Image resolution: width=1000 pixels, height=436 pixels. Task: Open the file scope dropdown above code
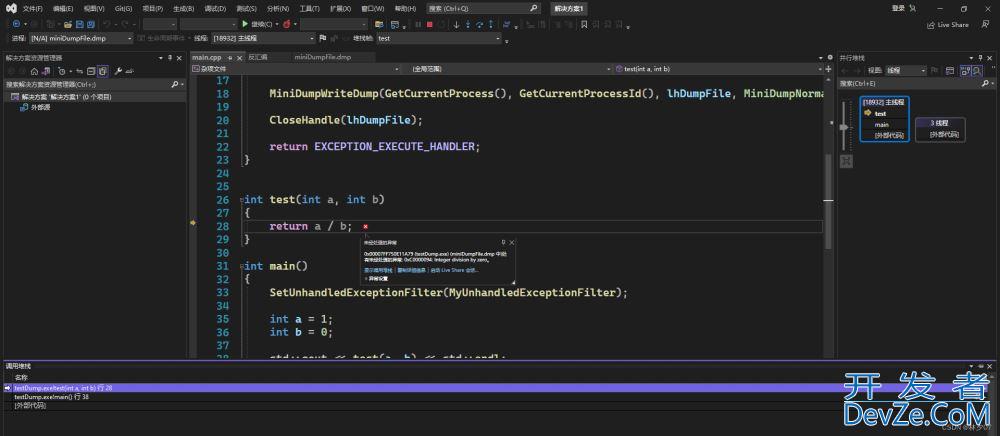(297, 68)
